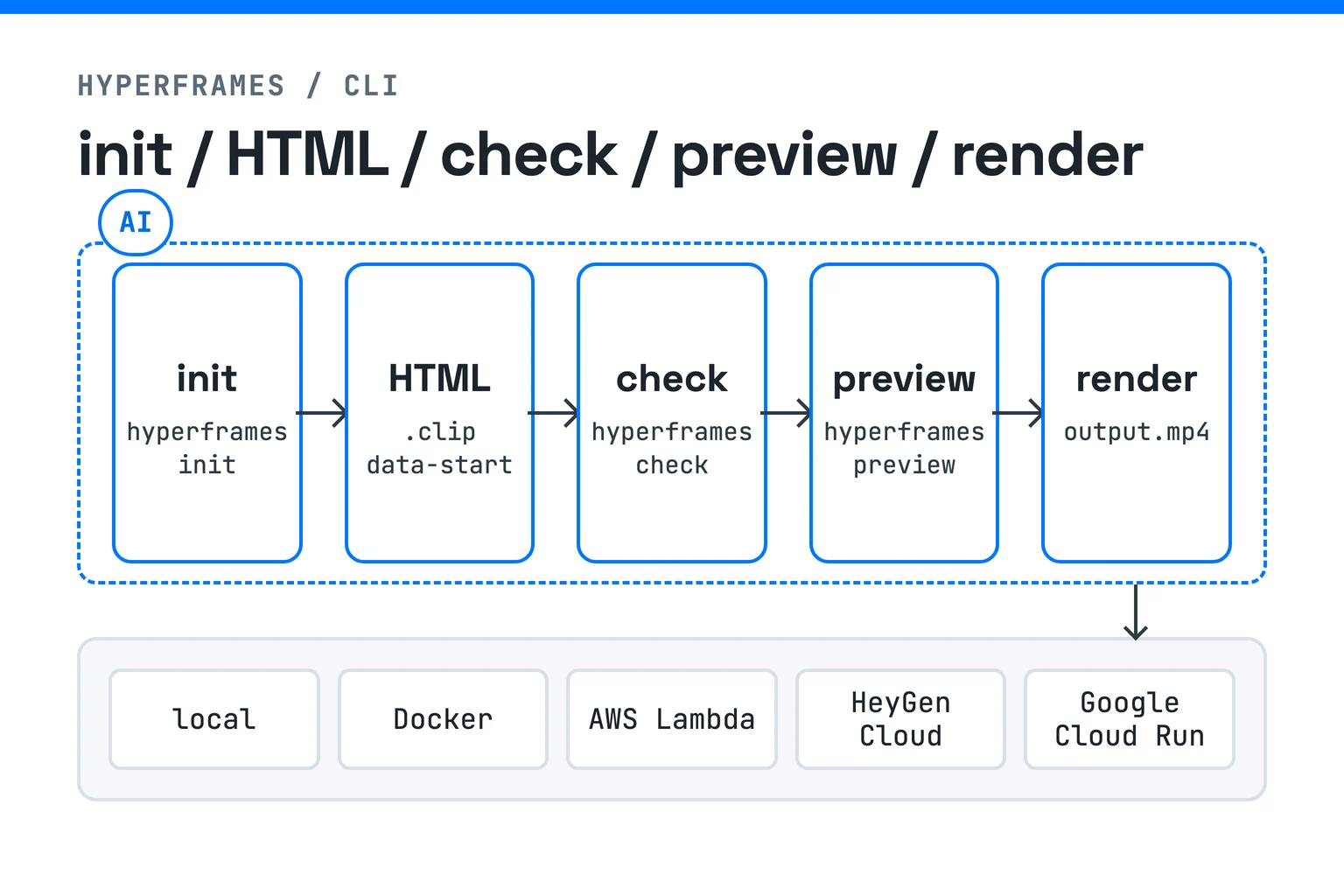Click the 'hyperframes preview' command text
Viewport: 1344px width, 896px height.
[x=904, y=448]
